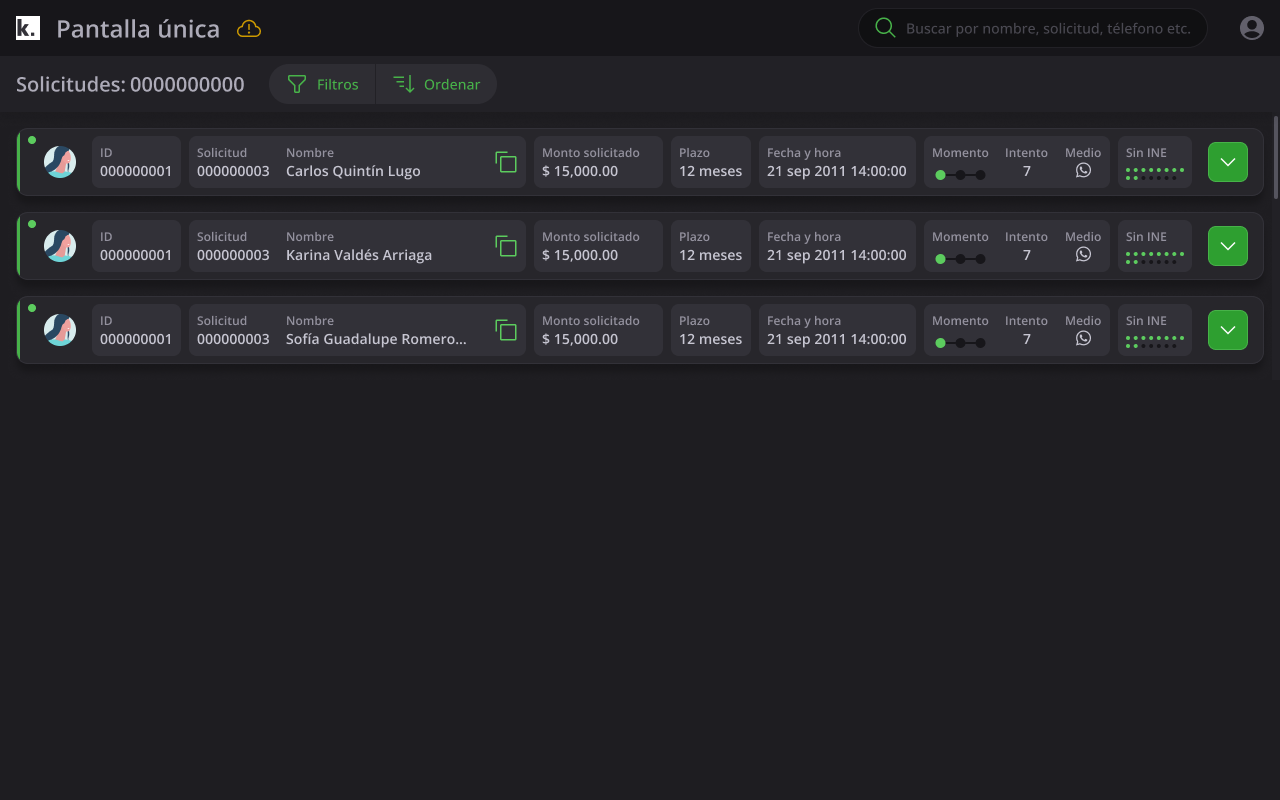Click Momento progress dots in Sofía row
This screenshot has width=1280, height=800.
pyautogui.click(x=960, y=343)
